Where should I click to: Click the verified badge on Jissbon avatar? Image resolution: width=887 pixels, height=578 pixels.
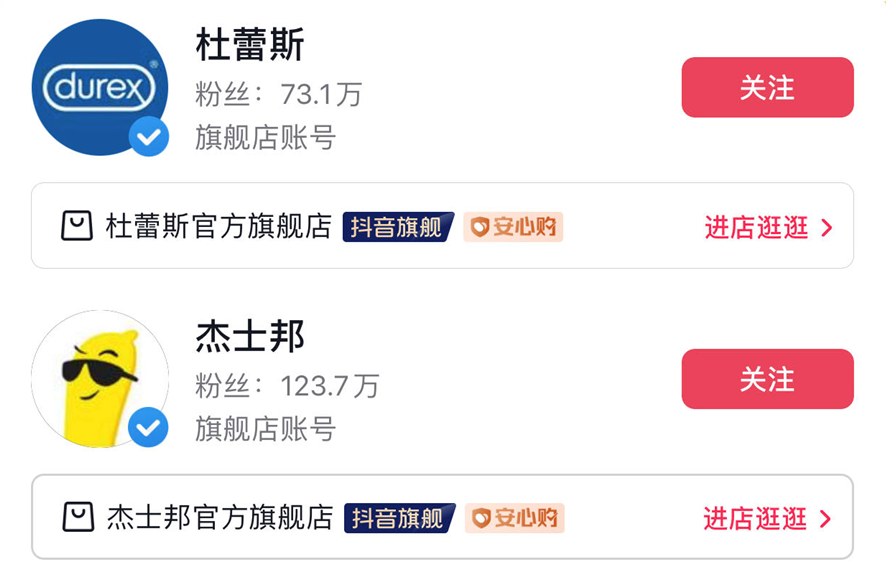tap(149, 427)
